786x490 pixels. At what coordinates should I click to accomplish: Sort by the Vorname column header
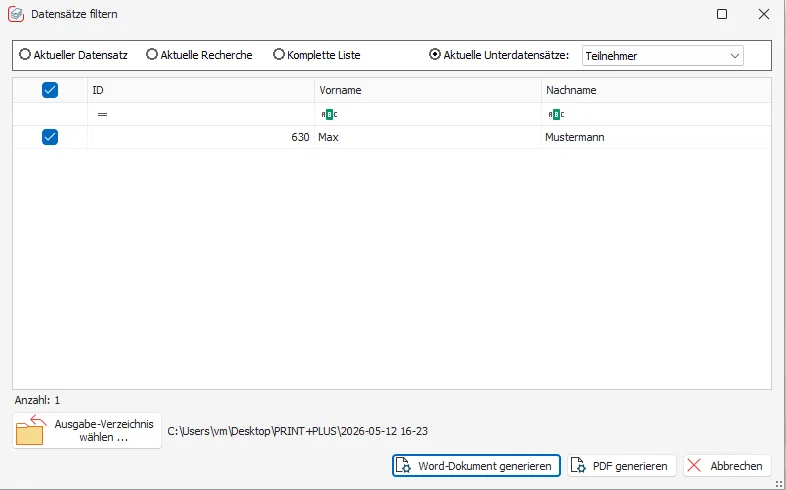[428, 90]
